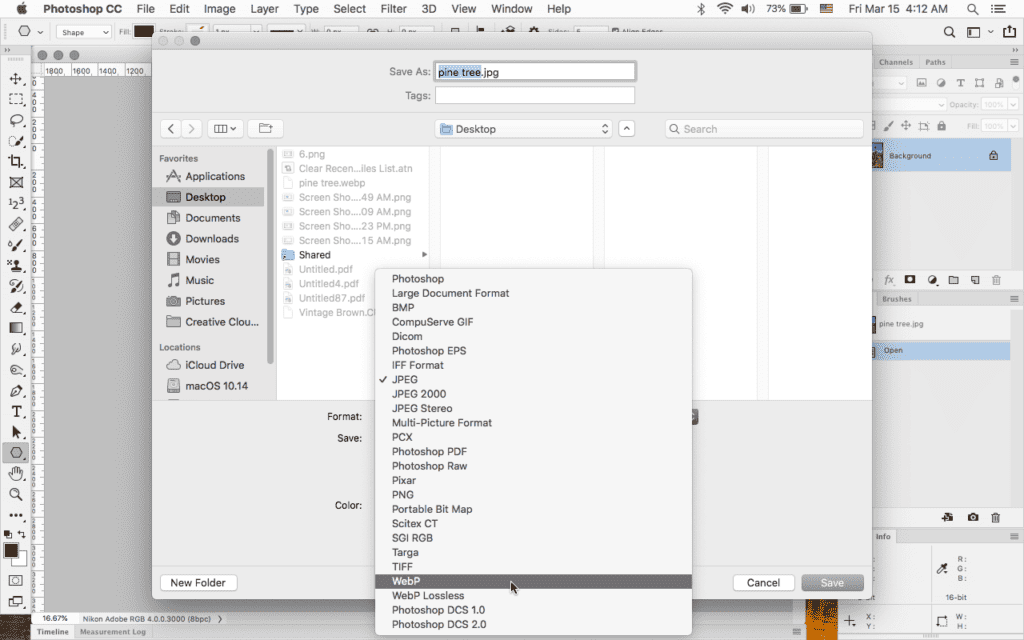This screenshot has height=640, width=1024.
Task: Select the Background layer thumbnail
Action: [878, 155]
